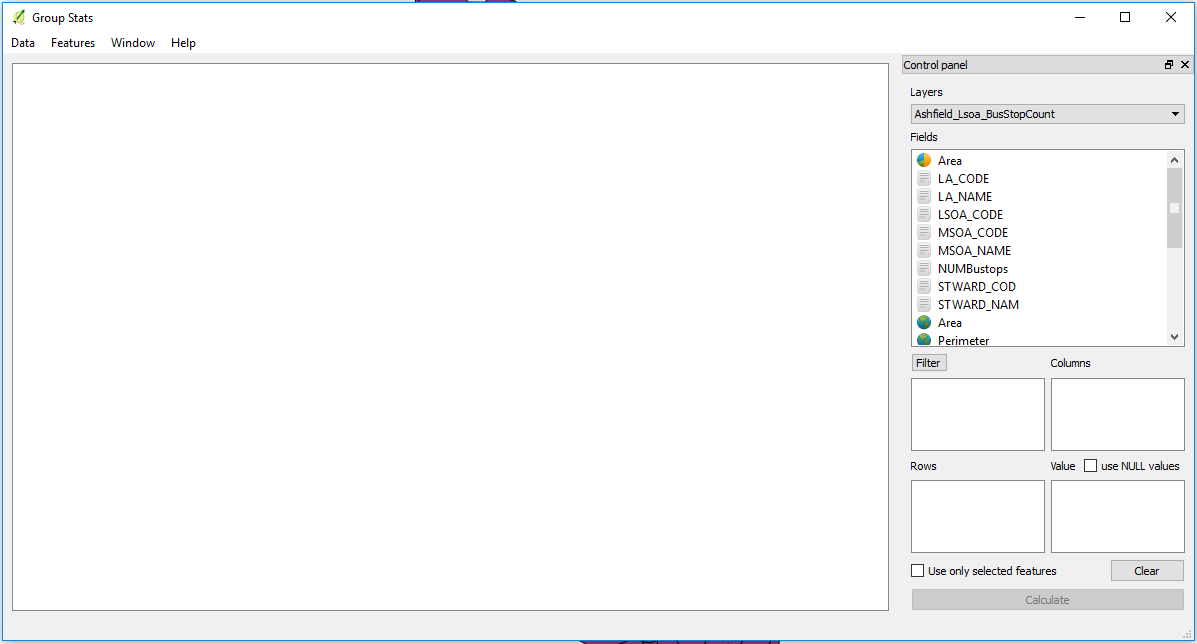Enable Use only selected features checkbox
The width and height of the screenshot is (1197, 644).
click(x=918, y=571)
